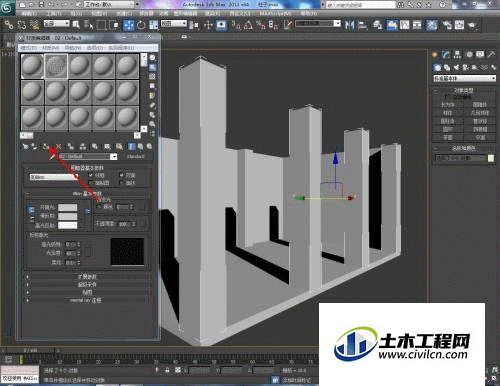500x386 pixels.
Task: Open the reference coordinate system dropdown
Action: (x=174, y=23)
